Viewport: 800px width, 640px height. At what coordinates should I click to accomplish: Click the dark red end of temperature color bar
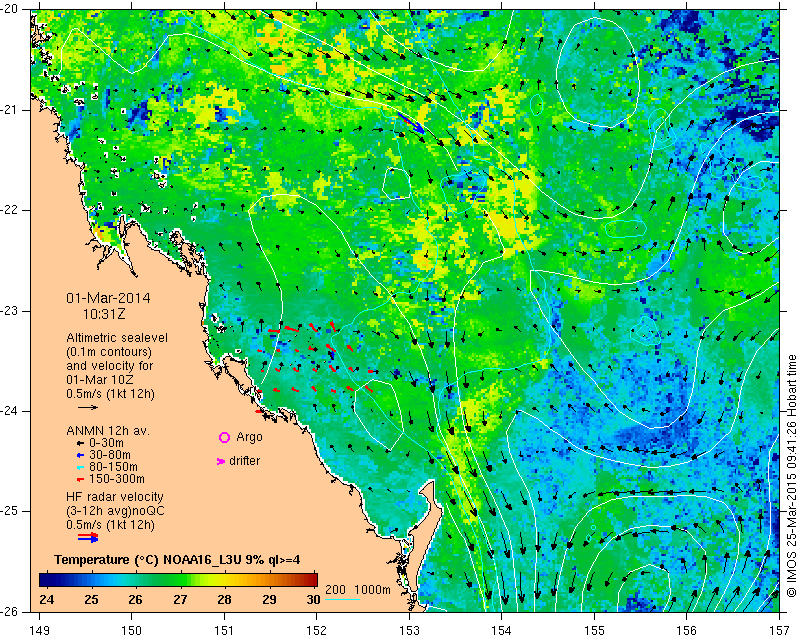pos(311,580)
